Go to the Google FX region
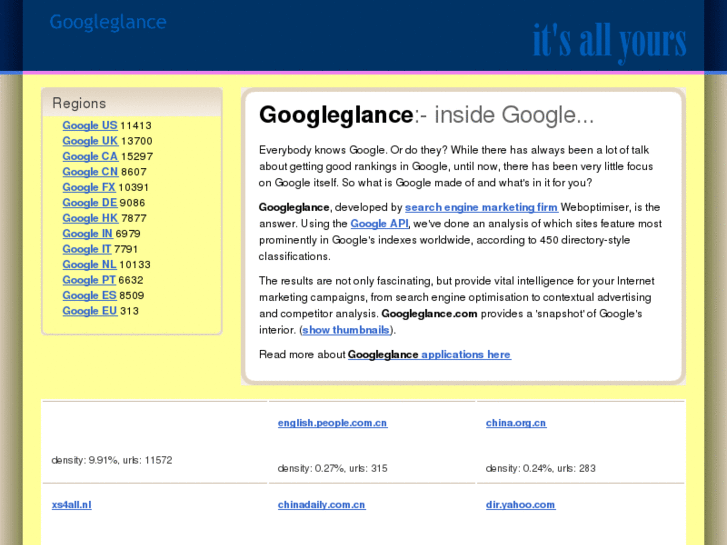This screenshot has height=545, width=727. pyautogui.click(x=89, y=187)
